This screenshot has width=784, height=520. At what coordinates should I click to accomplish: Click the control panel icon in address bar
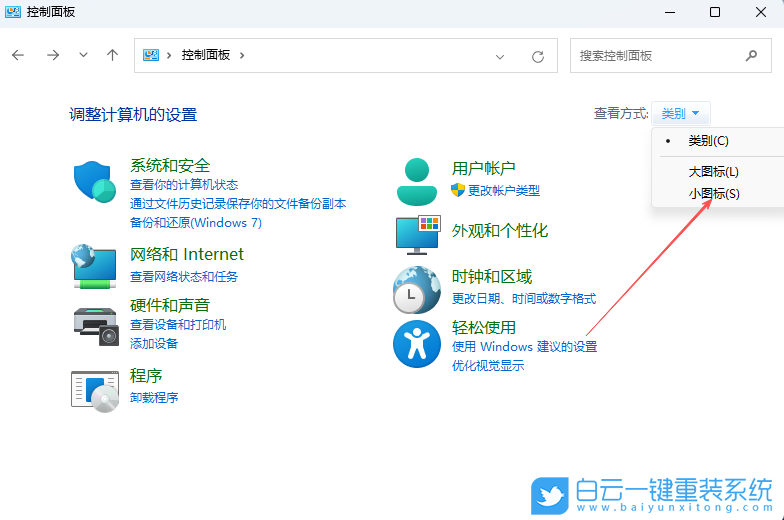[x=151, y=55]
